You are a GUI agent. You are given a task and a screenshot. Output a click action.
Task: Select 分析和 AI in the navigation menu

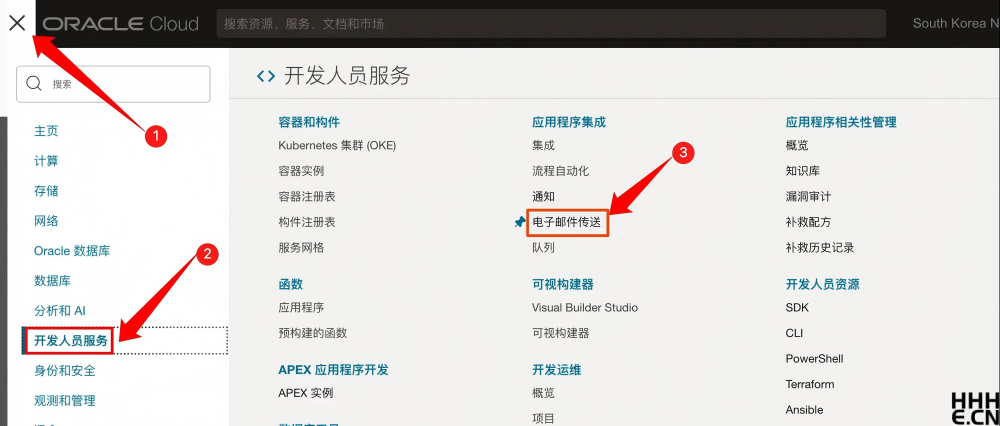[59, 311]
